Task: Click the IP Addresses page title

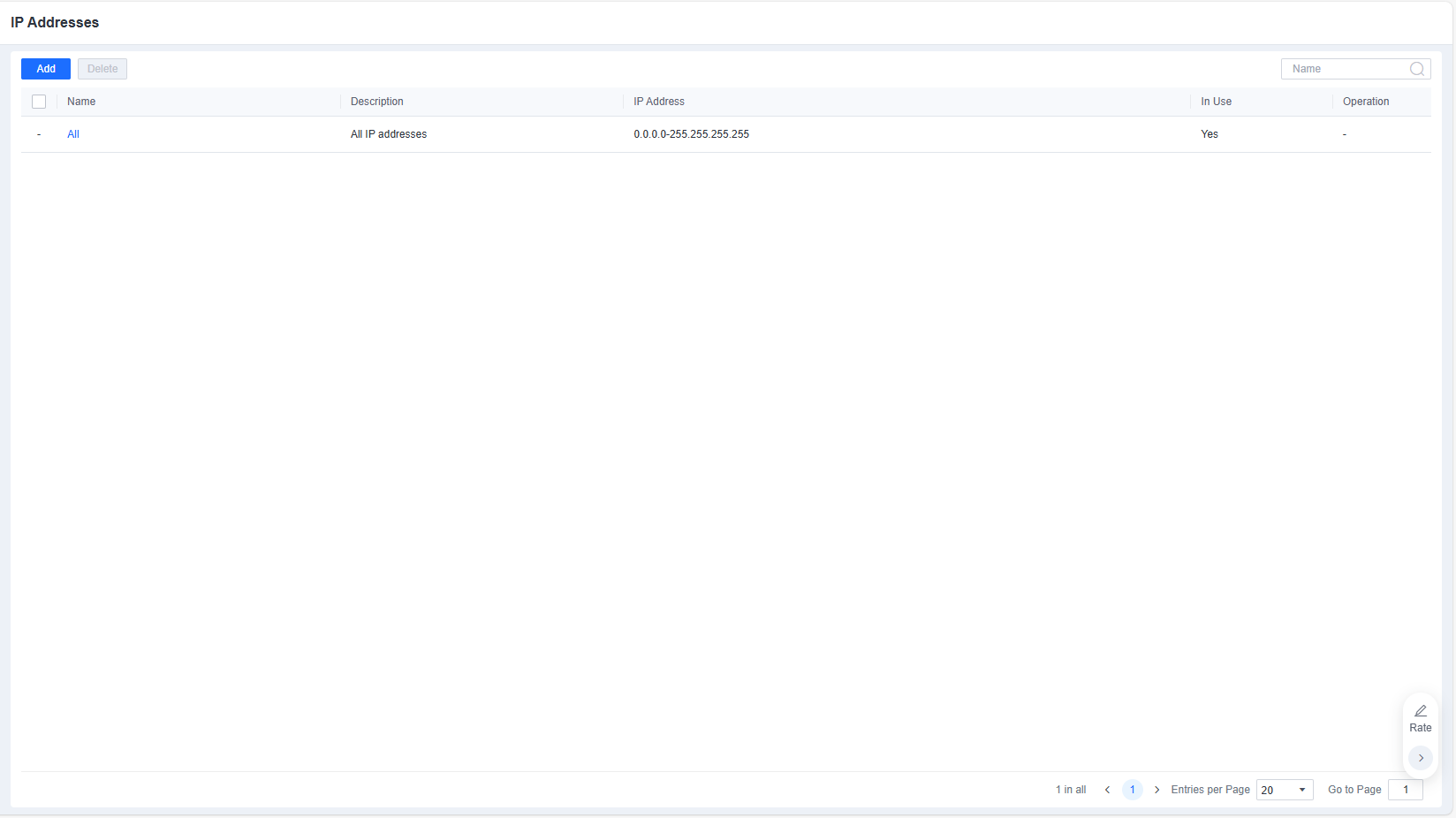Action: [x=55, y=22]
